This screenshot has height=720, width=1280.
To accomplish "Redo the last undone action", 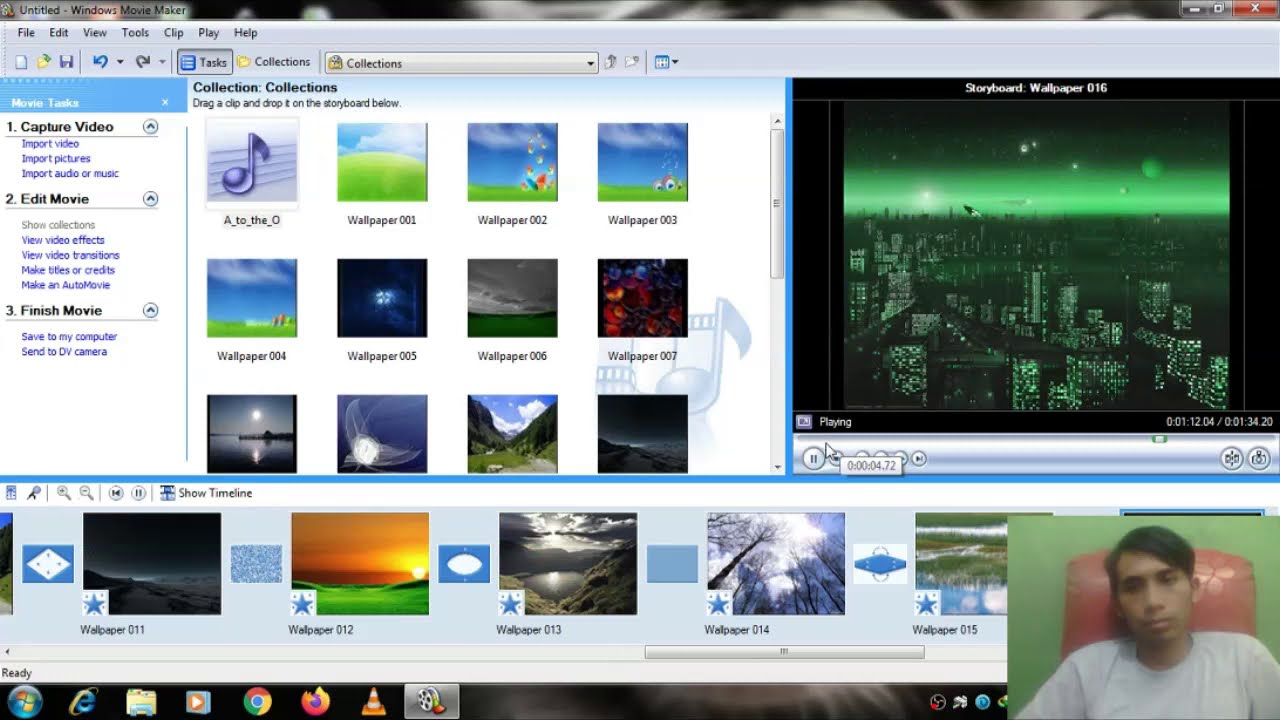I will 143,62.
